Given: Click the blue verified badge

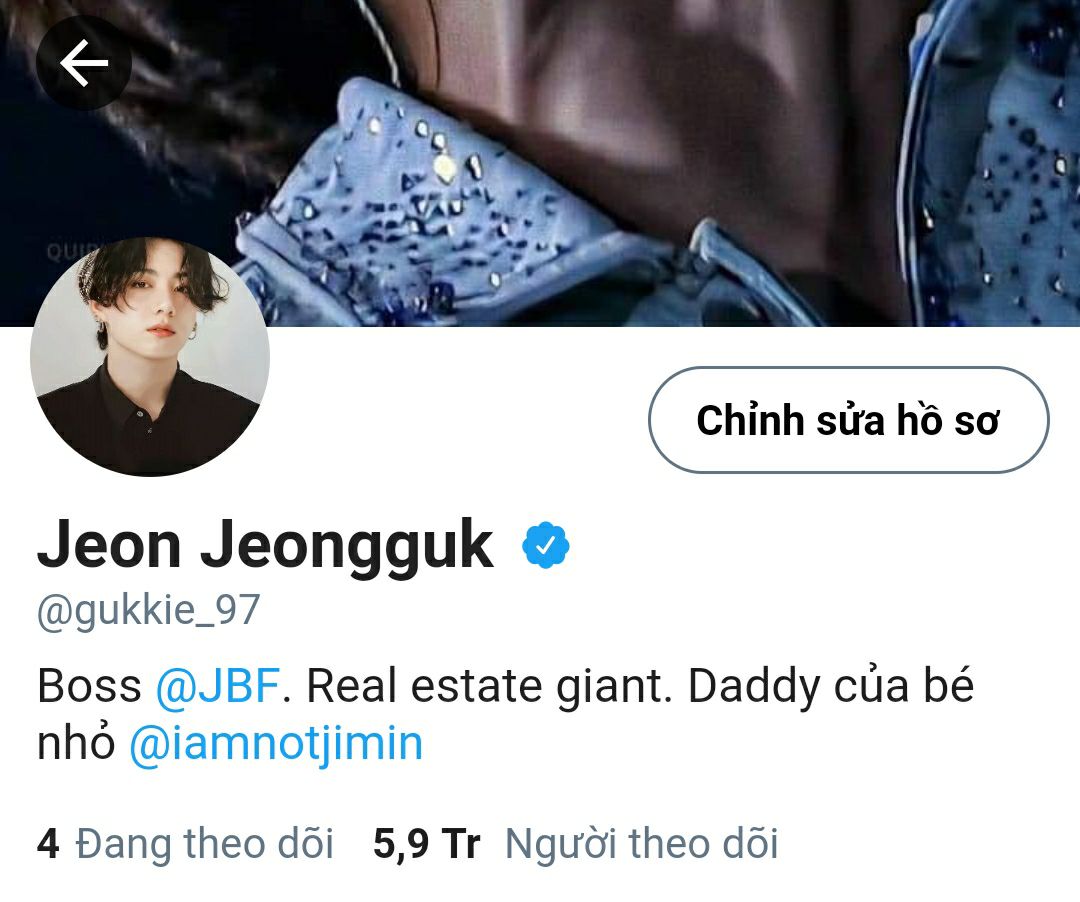Looking at the screenshot, I should 546,545.
